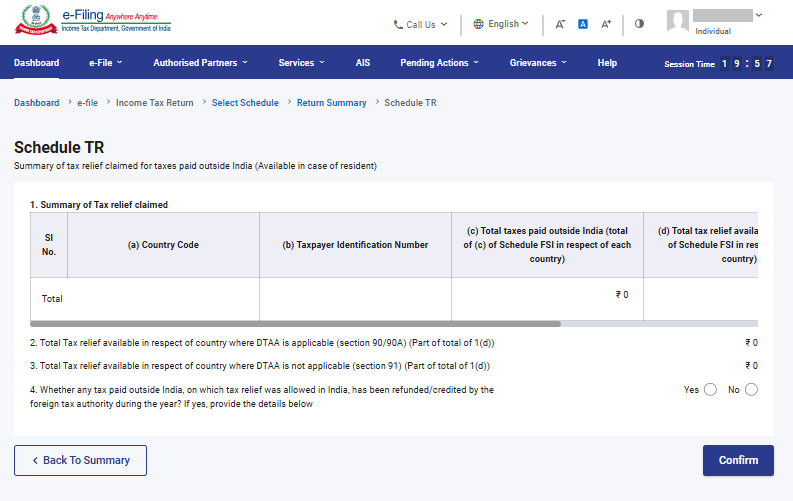Expand the Authorised Partners menu
The image size is (793, 501).
(200, 63)
